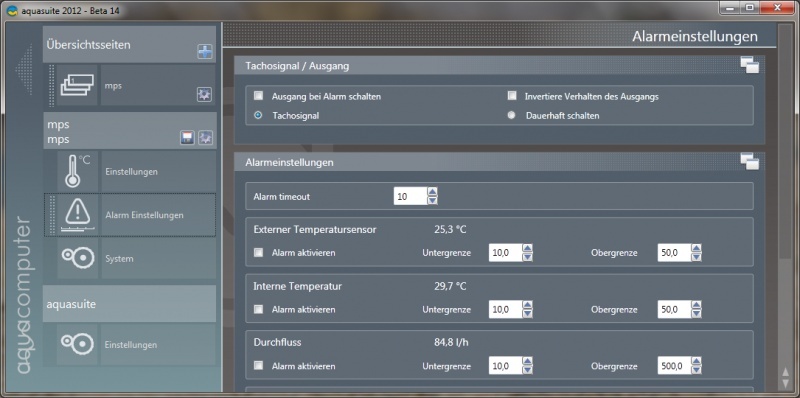The height and width of the screenshot is (398, 800).
Task: Open gear settings for mps overview page
Action: click(x=205, y=94)
